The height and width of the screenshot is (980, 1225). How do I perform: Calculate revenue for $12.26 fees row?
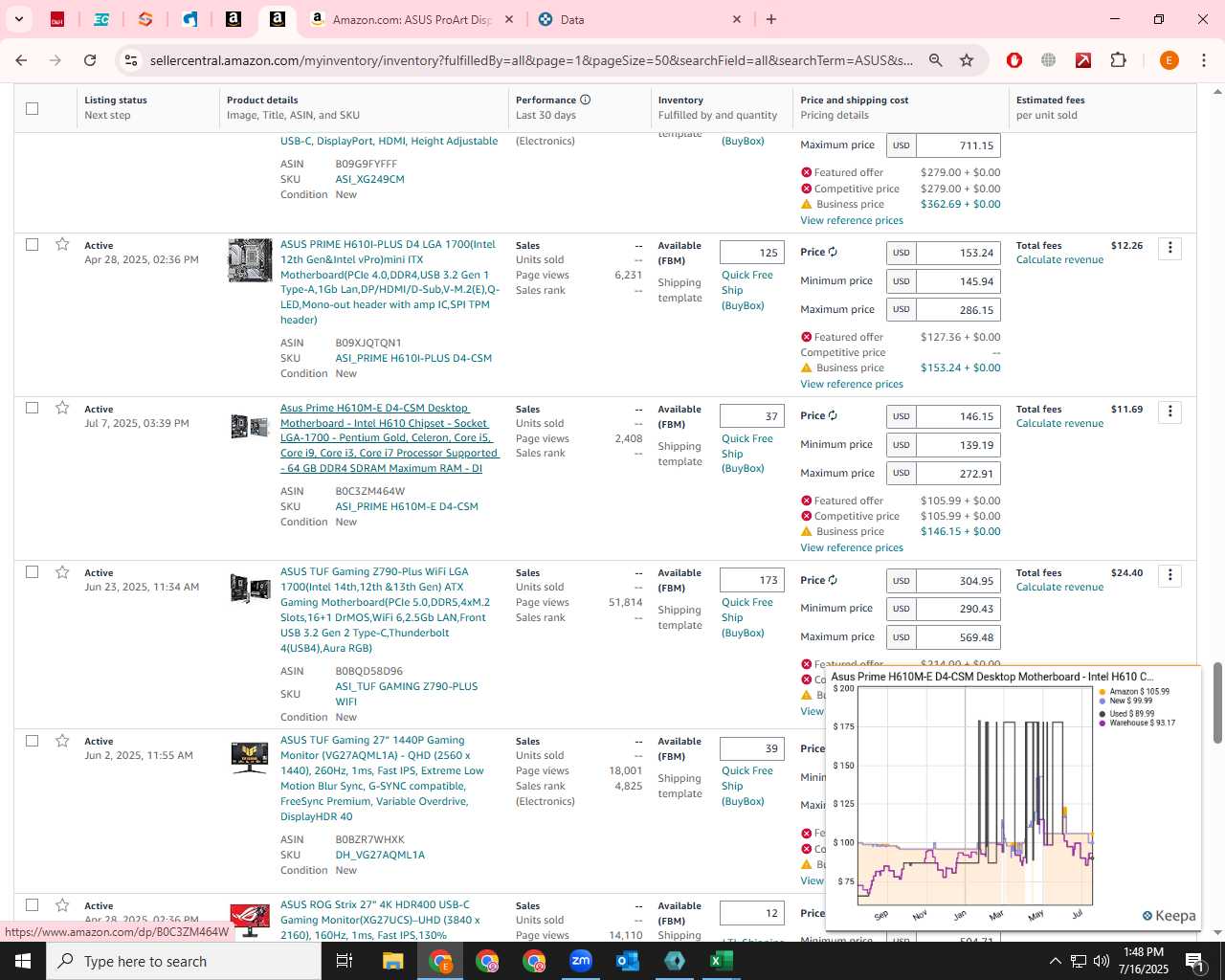[x=1059, y=260]
